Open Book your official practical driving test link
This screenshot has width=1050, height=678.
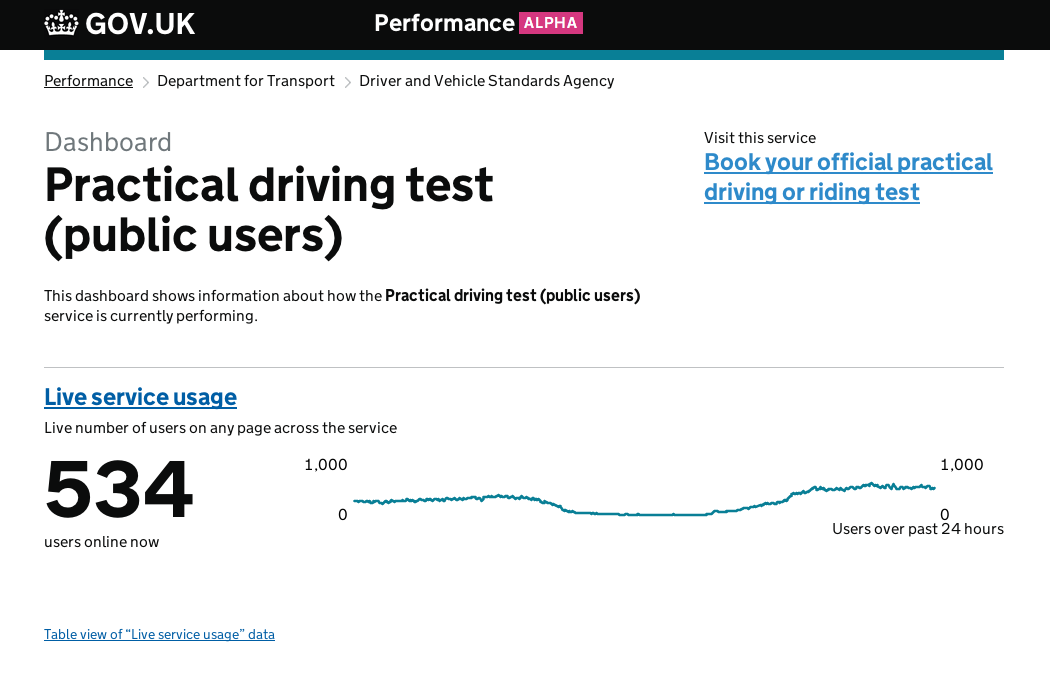point(848,176)
